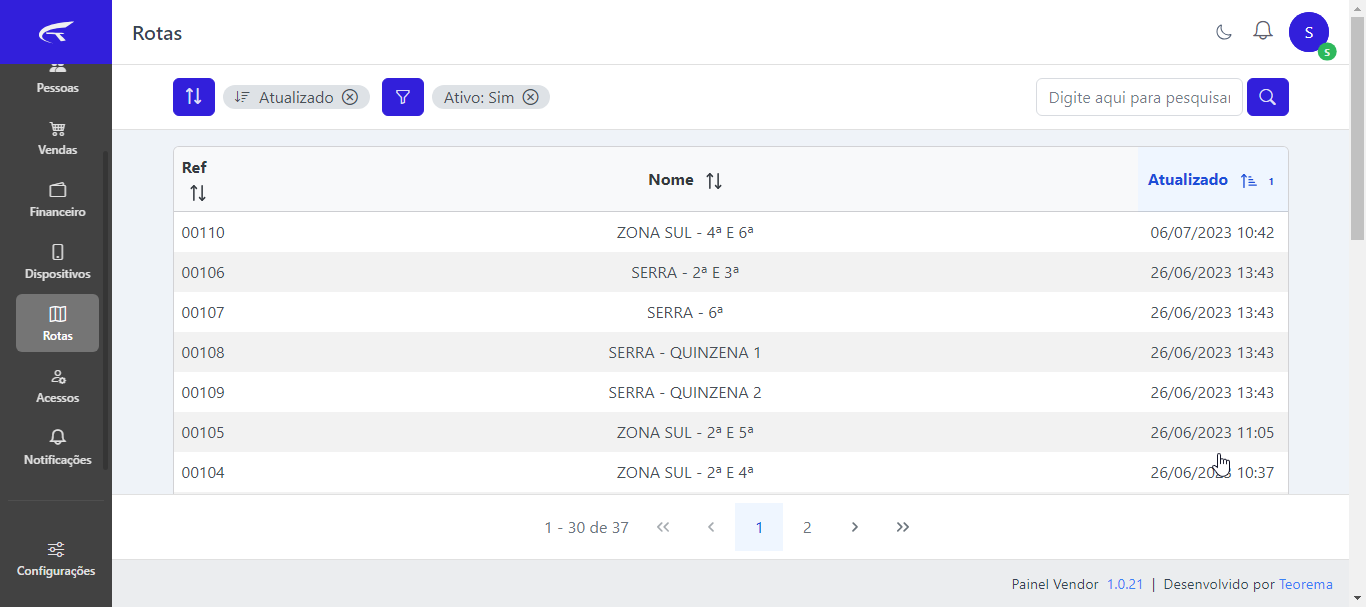This screenshot has height=607, width=1366.
Task: Open the Financeiro sidebar section
Action: point(57,201)
